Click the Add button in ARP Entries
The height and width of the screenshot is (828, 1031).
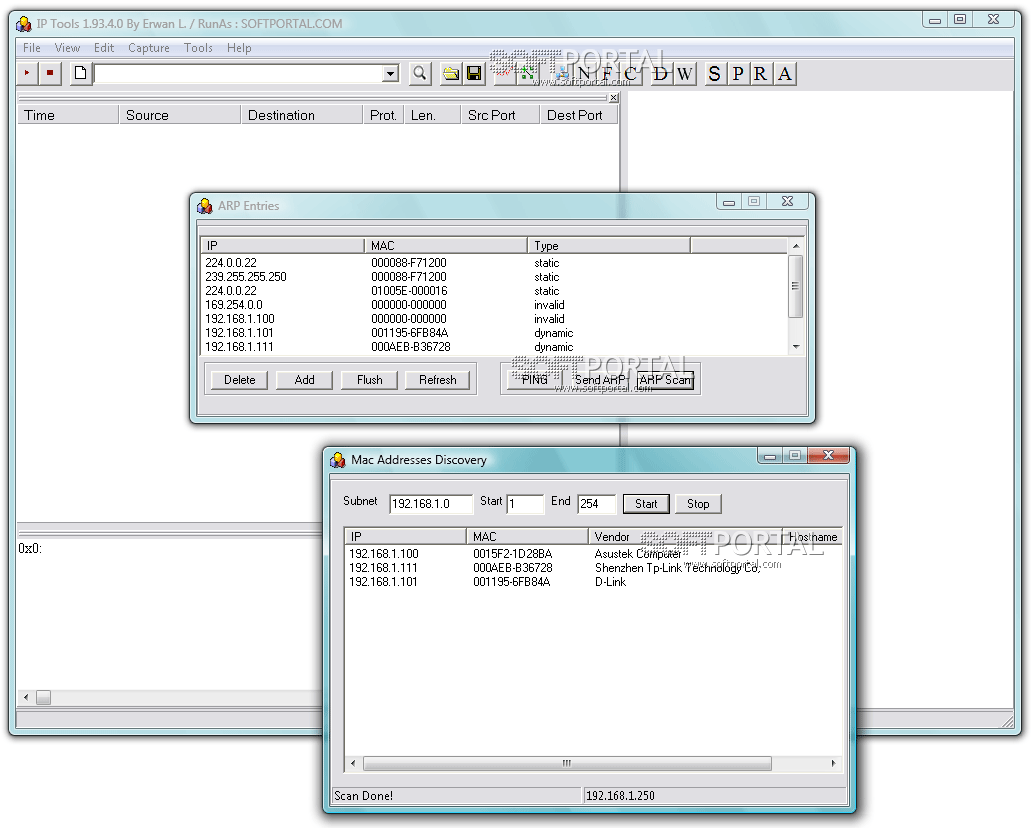(304, 380)
